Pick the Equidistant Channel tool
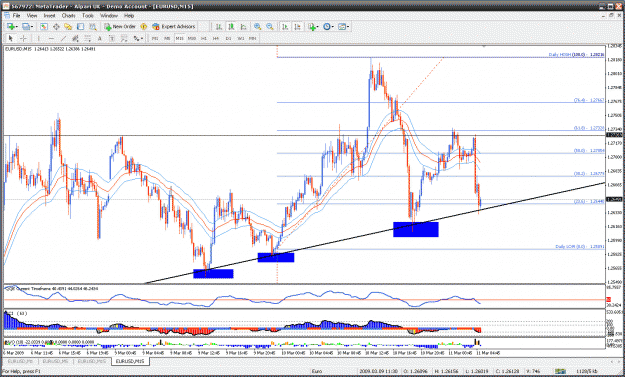 [x=75, y=38]
